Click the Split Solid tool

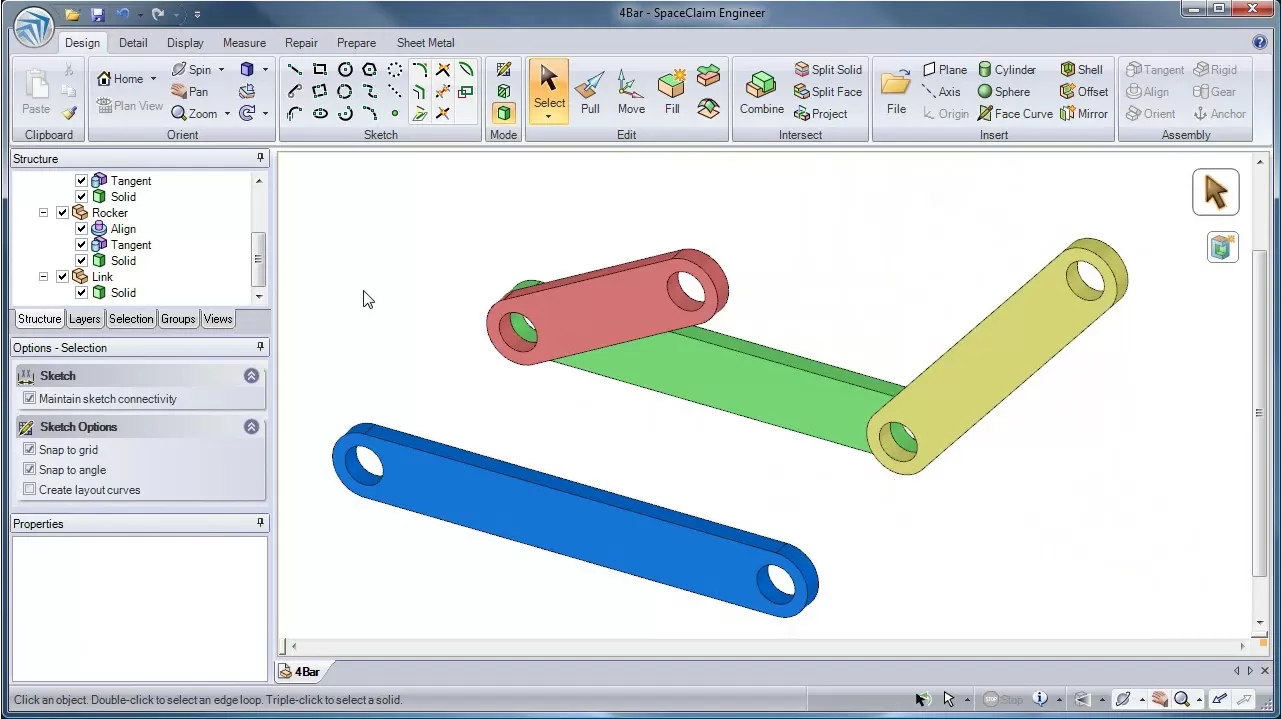[x=828, y=70]
